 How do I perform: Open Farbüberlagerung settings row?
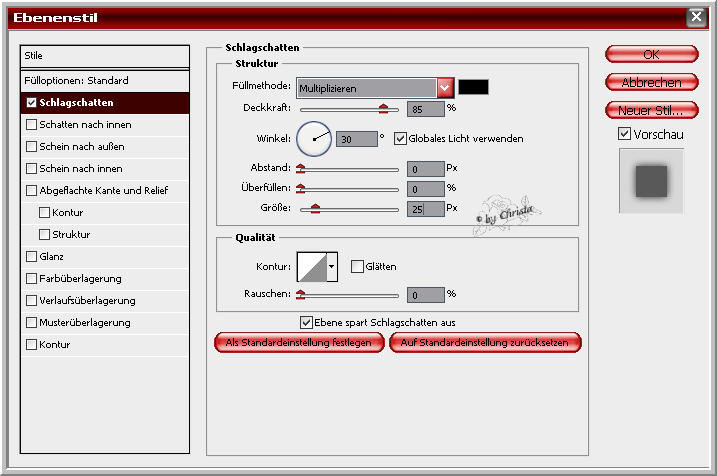pos(105,278)
